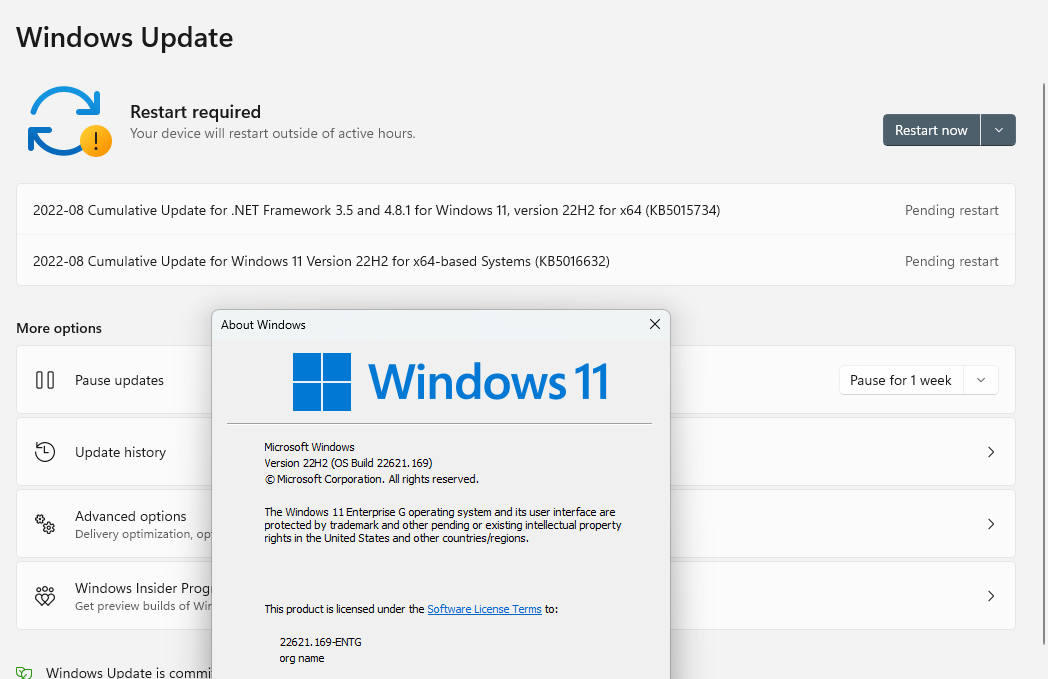Screen dimensions: 1048x679
Task: Expand Update history row chevron
Action: (x=991, y=452)
